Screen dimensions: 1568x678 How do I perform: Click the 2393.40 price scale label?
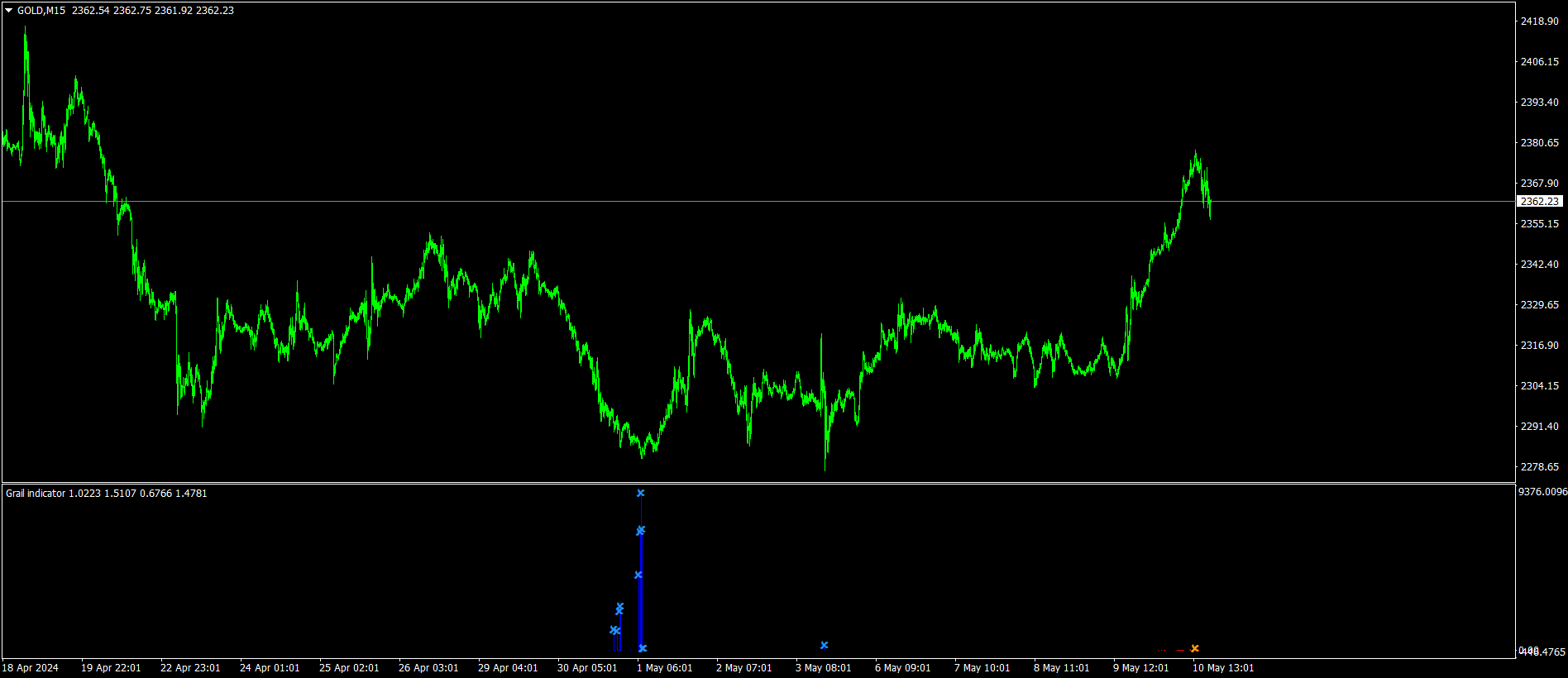tap(1540, 103)
